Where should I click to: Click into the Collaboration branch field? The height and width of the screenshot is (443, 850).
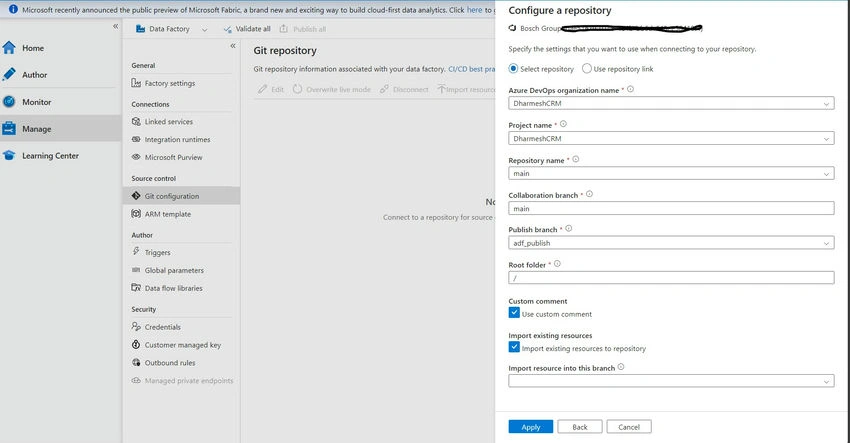(x=671, y=208)
